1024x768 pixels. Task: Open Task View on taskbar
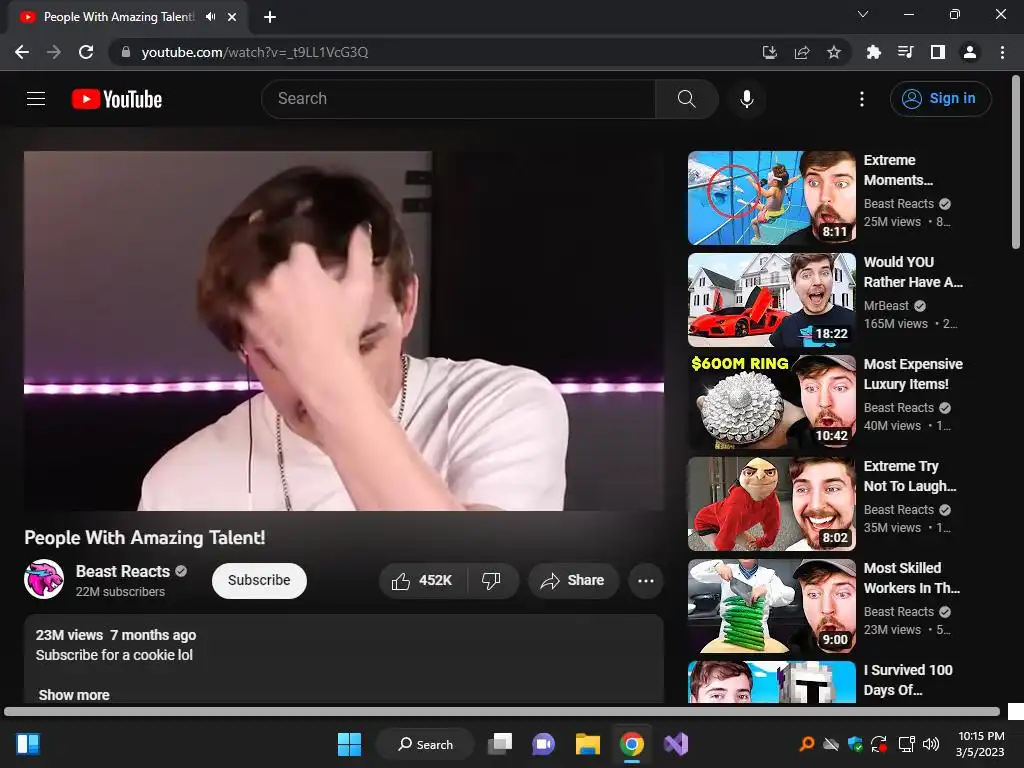(500, 744)
